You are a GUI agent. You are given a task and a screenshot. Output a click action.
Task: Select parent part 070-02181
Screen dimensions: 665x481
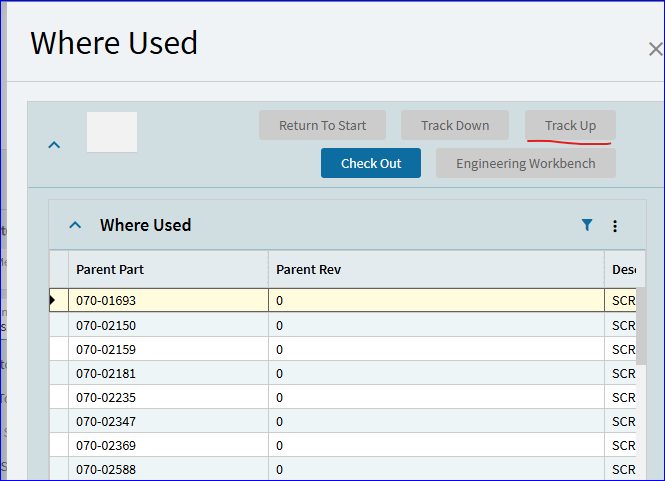point(168,373)
